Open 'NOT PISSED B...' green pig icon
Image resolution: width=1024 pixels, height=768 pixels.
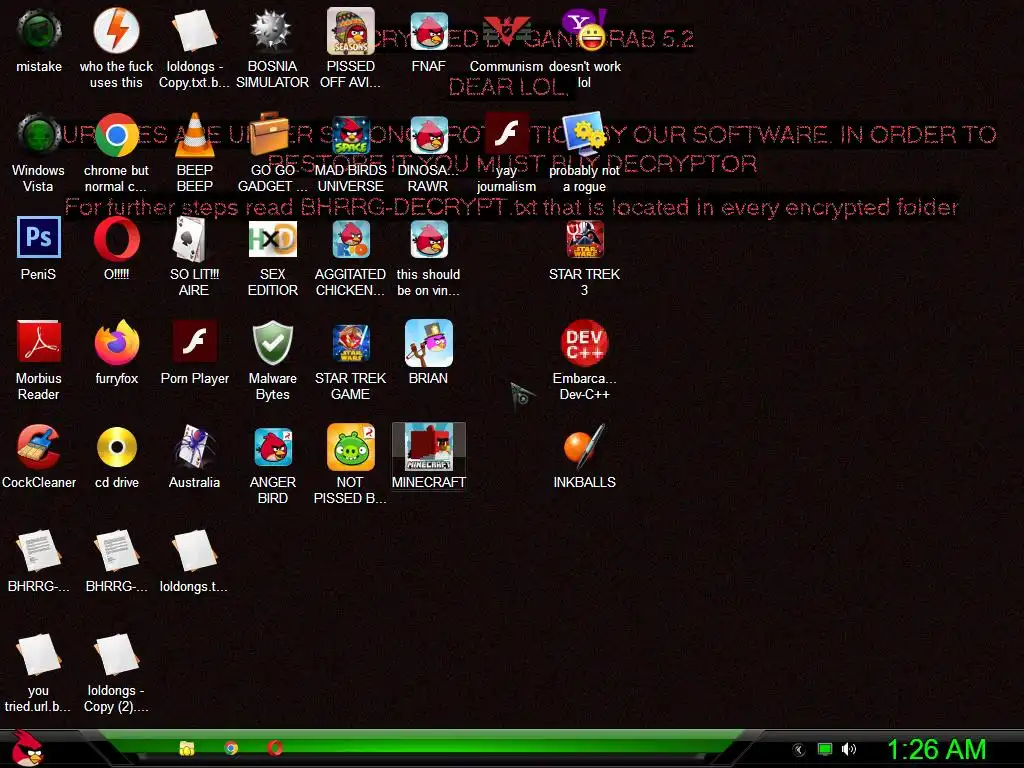pos(351,447)
